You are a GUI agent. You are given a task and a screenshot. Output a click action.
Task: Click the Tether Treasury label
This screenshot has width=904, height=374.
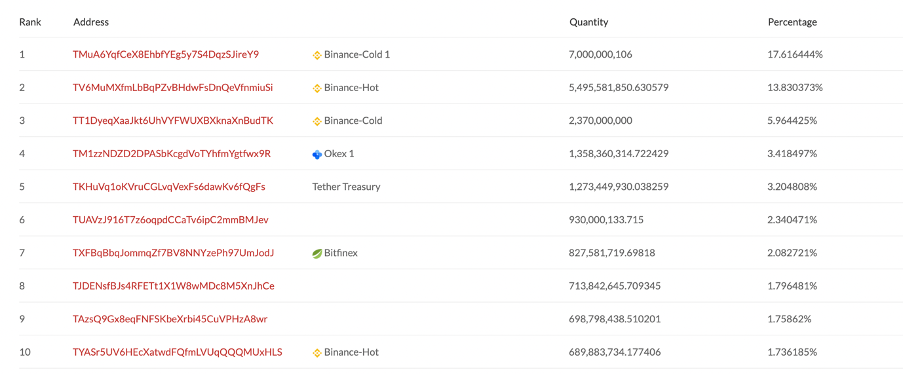click(346, 187)
